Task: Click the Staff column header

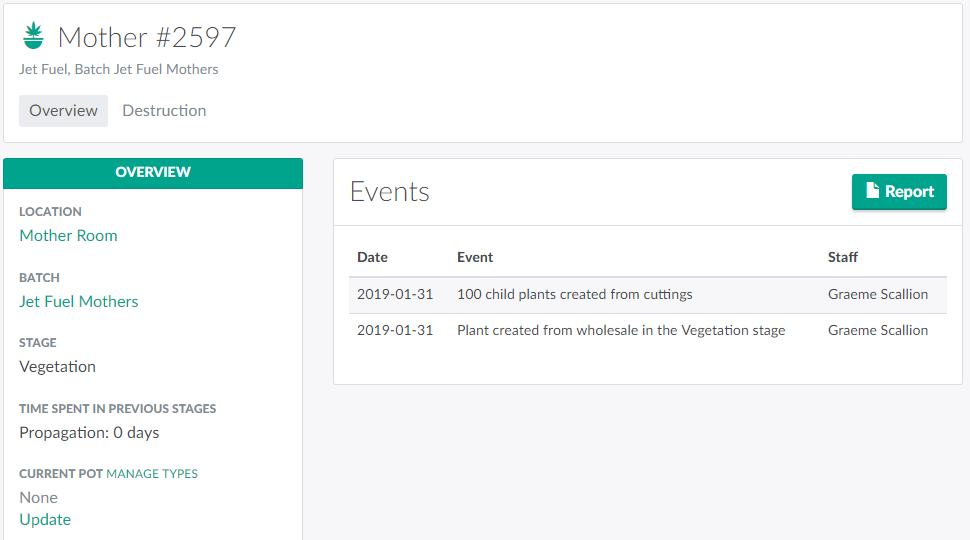Action: coord(843,257)
